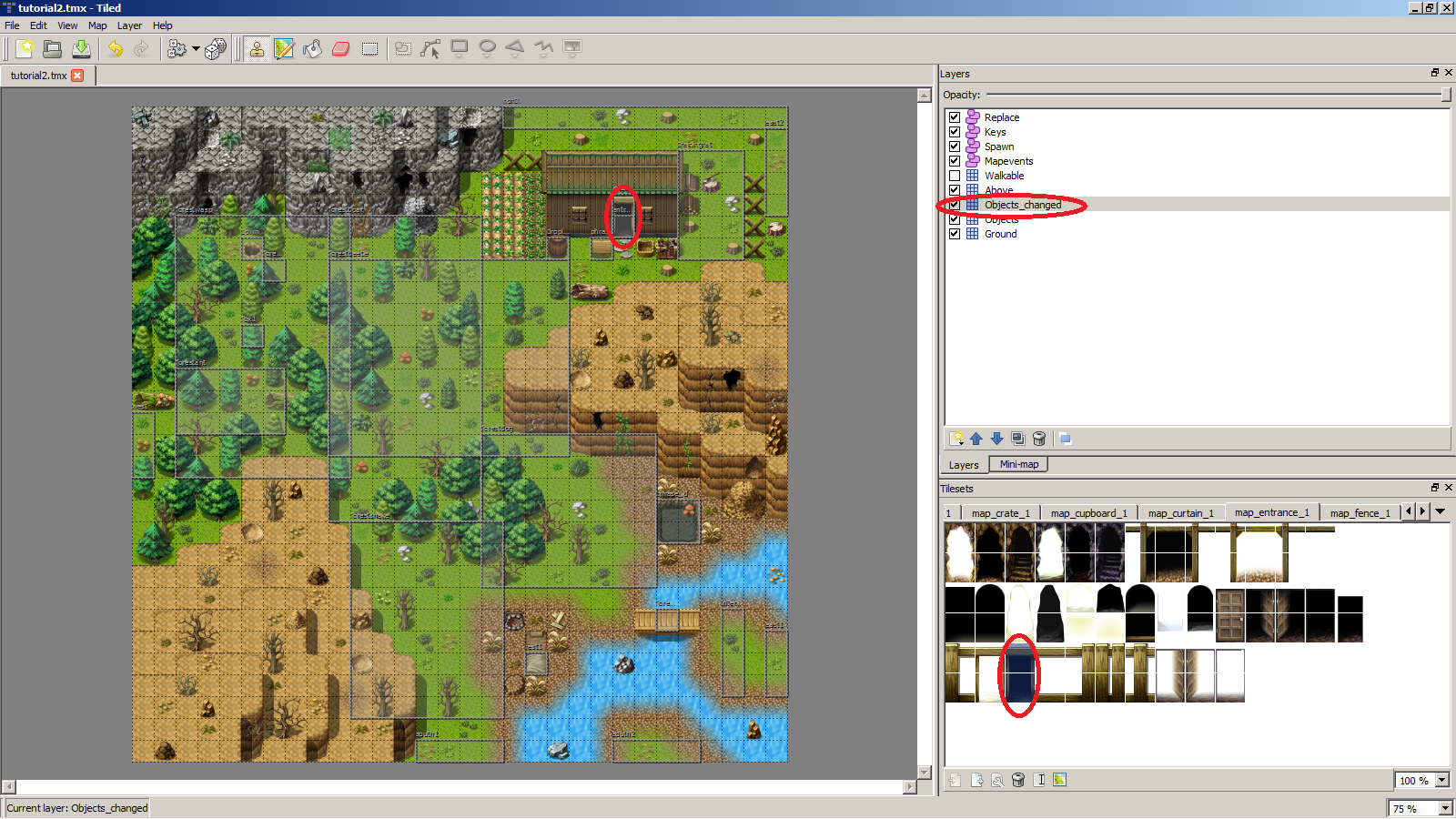Select the Insert Ellipse tool

488,48
